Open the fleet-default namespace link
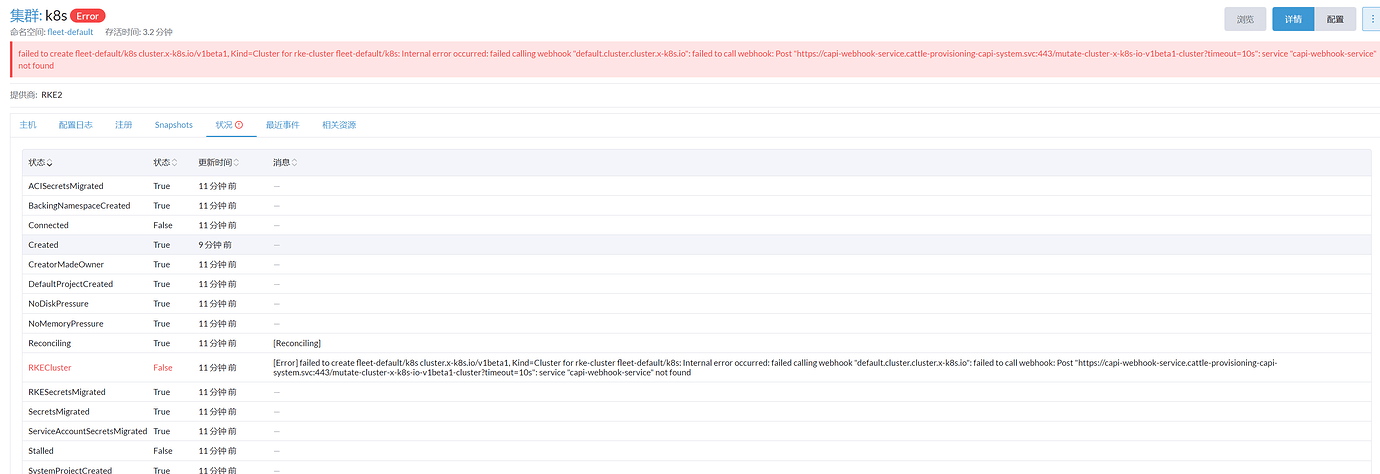This screenshot has height=474, width=1380. [70, 32]
